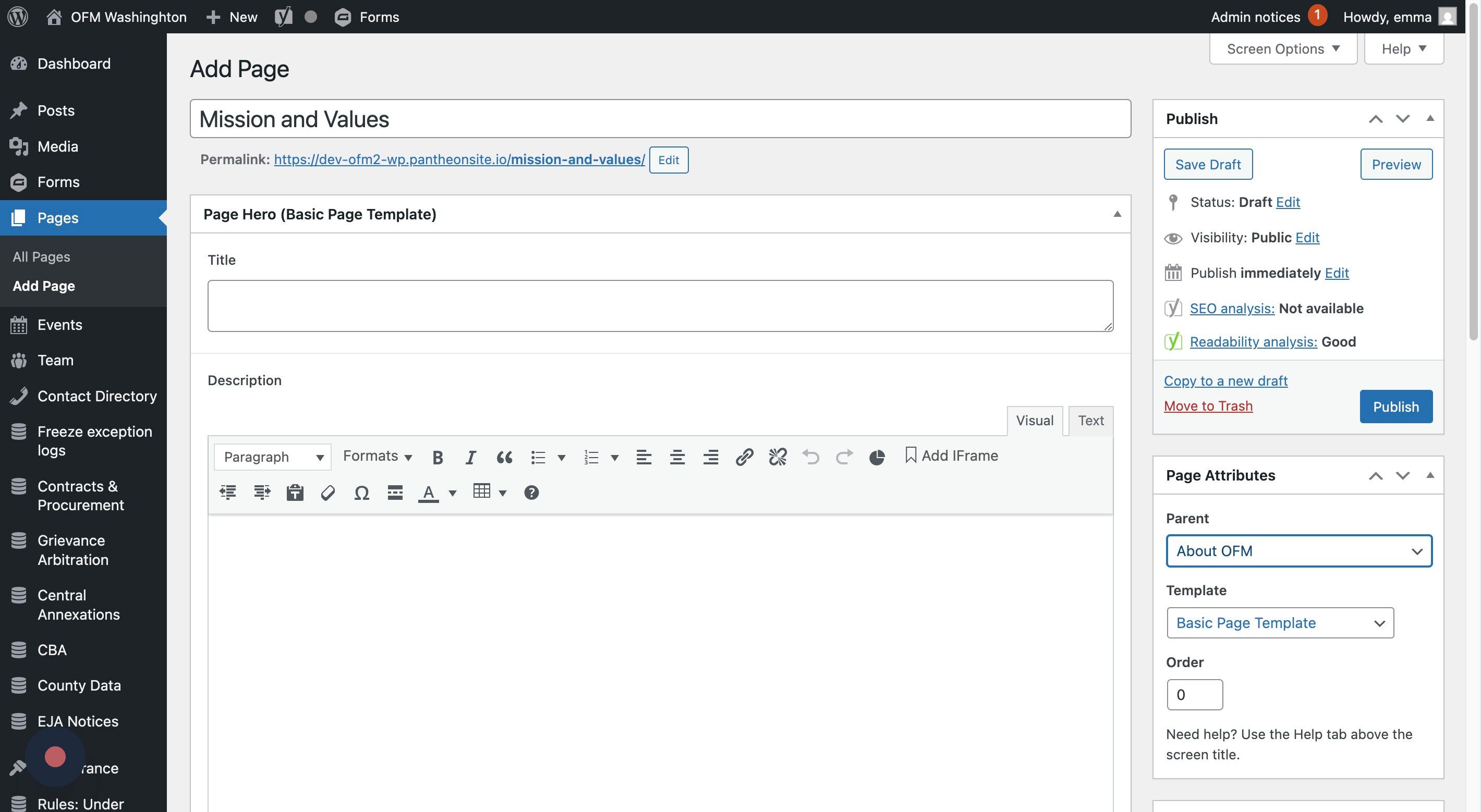Click the blue Publish button
The width and height of the screenshot is (1481, 812).
tap(1395, 407)
